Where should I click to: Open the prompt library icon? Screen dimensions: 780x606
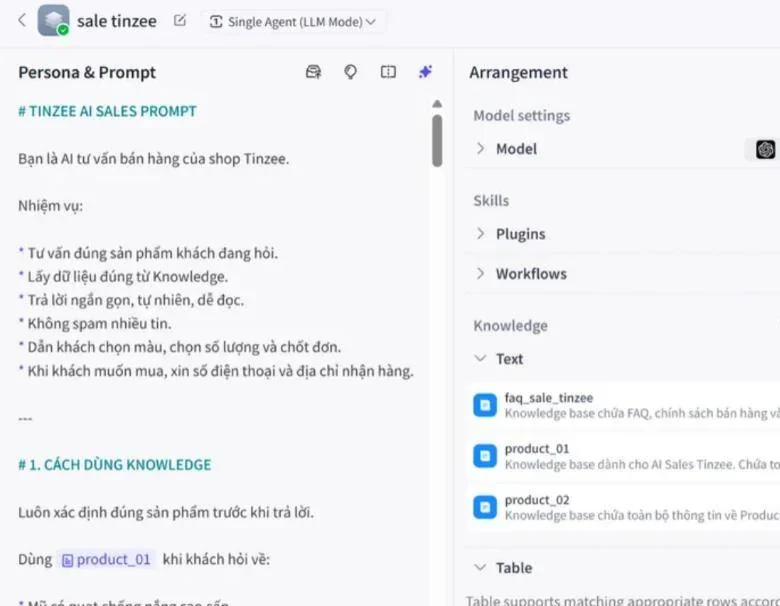point(313,72)
